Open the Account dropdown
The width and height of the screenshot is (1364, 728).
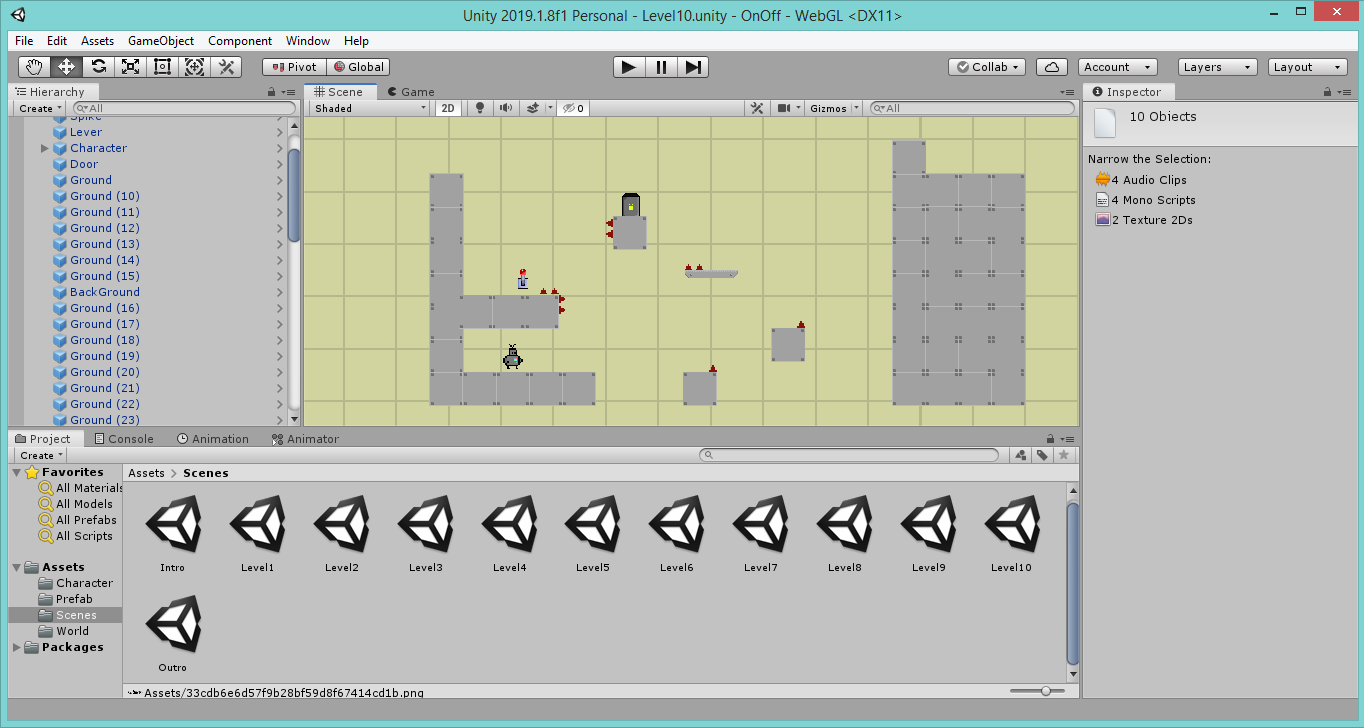coord(1118,67)
